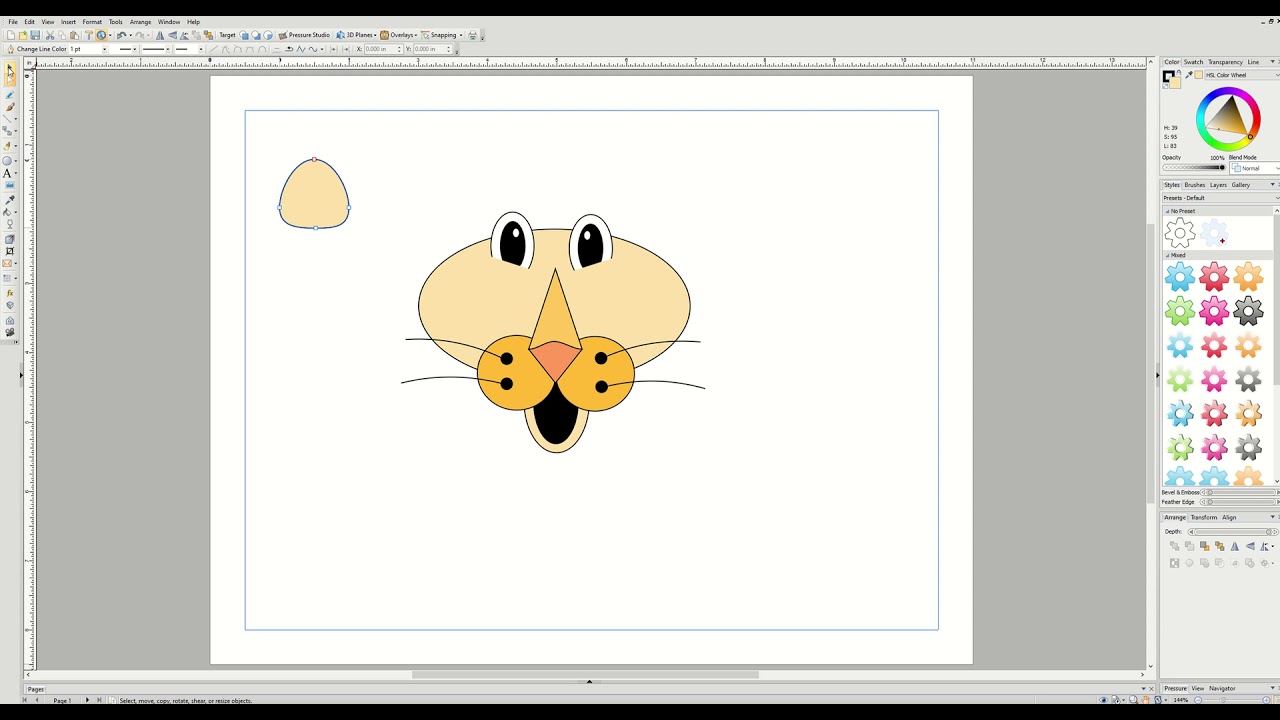This screenshot has height=720, width=1280.
Task: Open the Insert menu
Action: click(x=68, y=22)
